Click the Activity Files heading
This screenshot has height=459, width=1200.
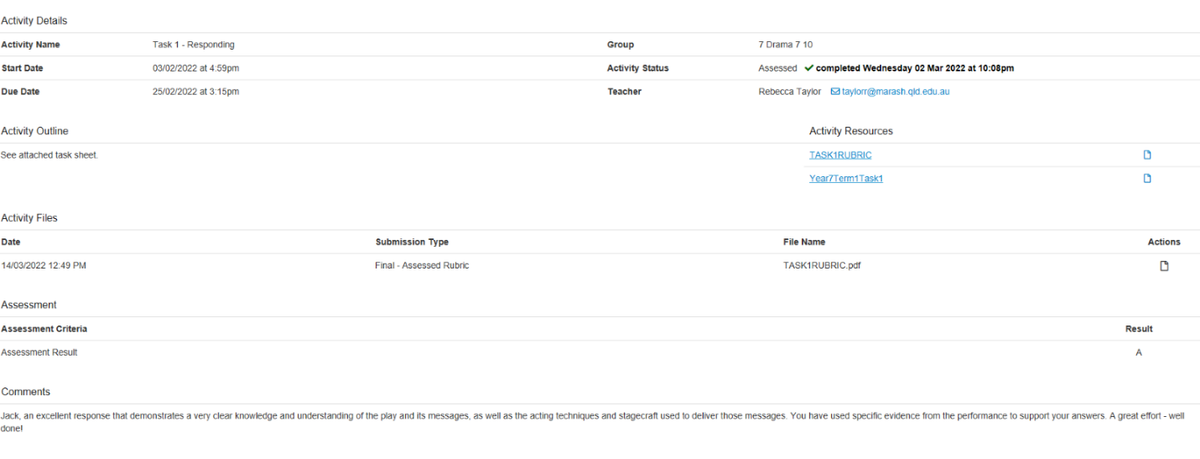[29, 217]
